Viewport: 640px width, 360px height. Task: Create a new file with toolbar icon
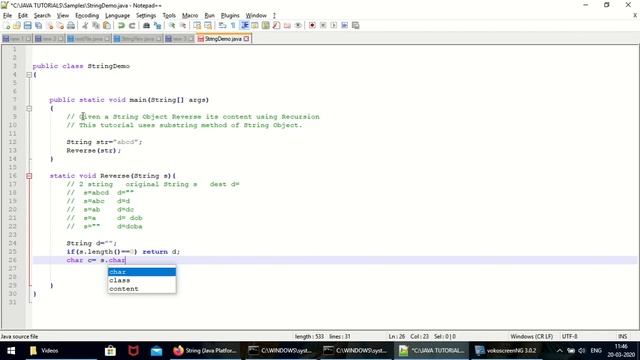(7, 25)
